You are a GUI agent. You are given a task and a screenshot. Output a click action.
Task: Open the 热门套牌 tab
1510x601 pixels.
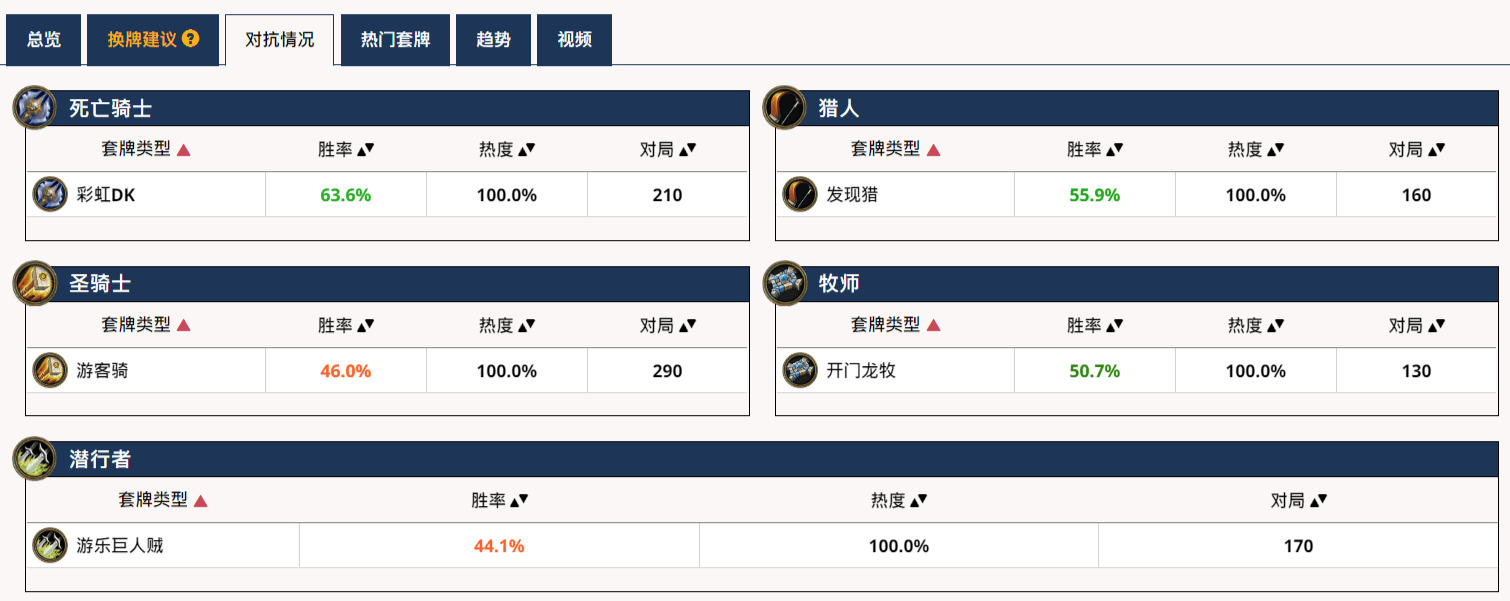coord(395,40)
